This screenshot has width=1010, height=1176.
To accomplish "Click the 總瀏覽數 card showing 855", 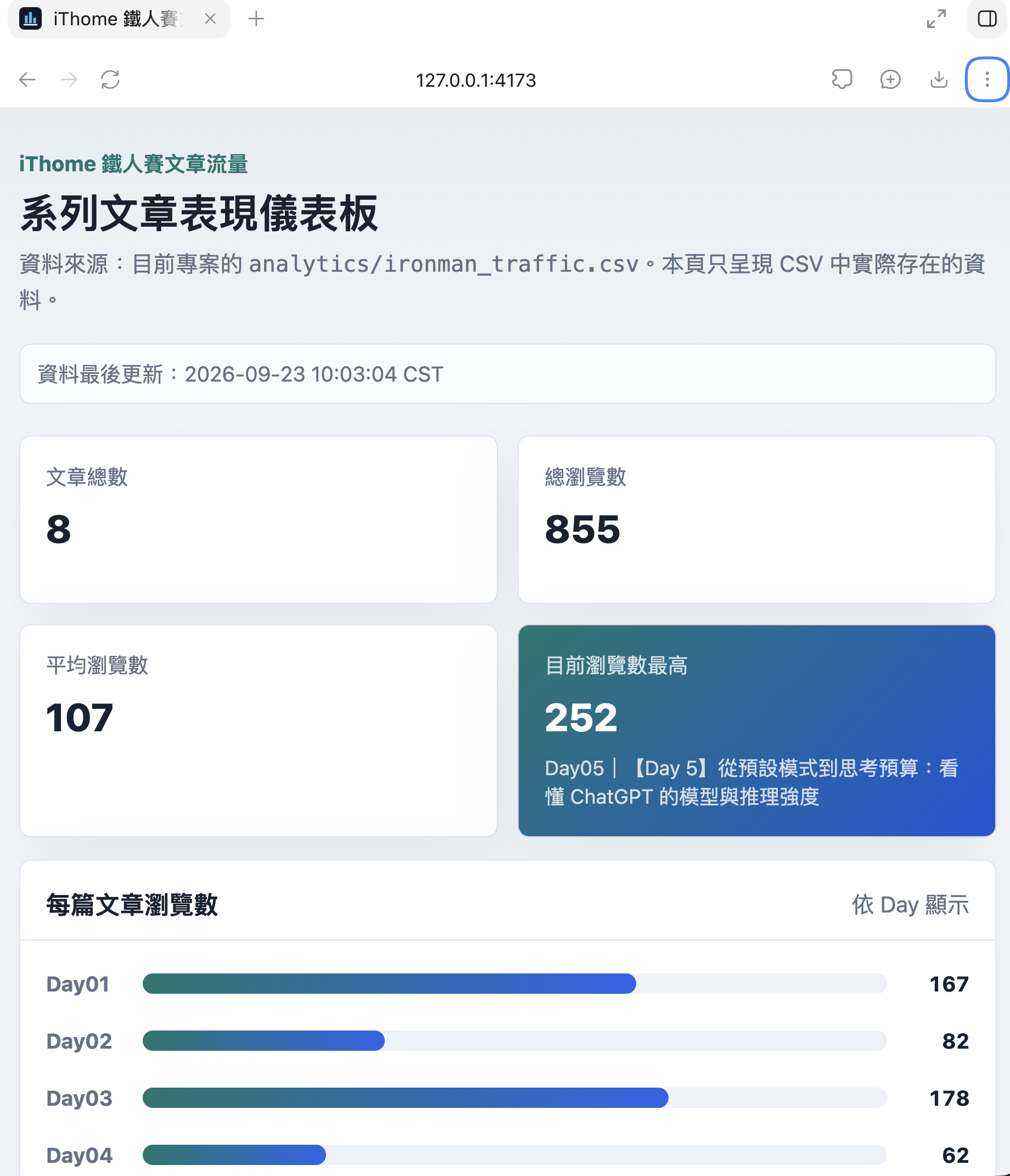I will coord(757,519).
